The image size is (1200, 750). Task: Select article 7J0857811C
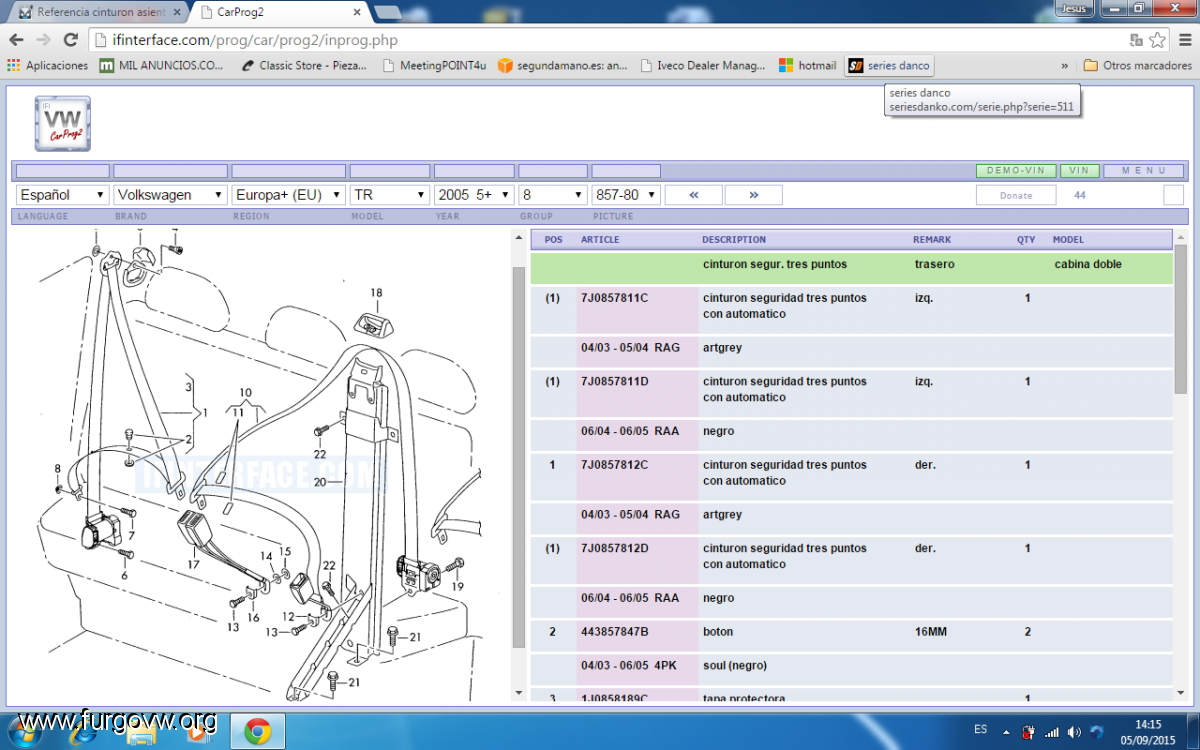click(615, 298)
